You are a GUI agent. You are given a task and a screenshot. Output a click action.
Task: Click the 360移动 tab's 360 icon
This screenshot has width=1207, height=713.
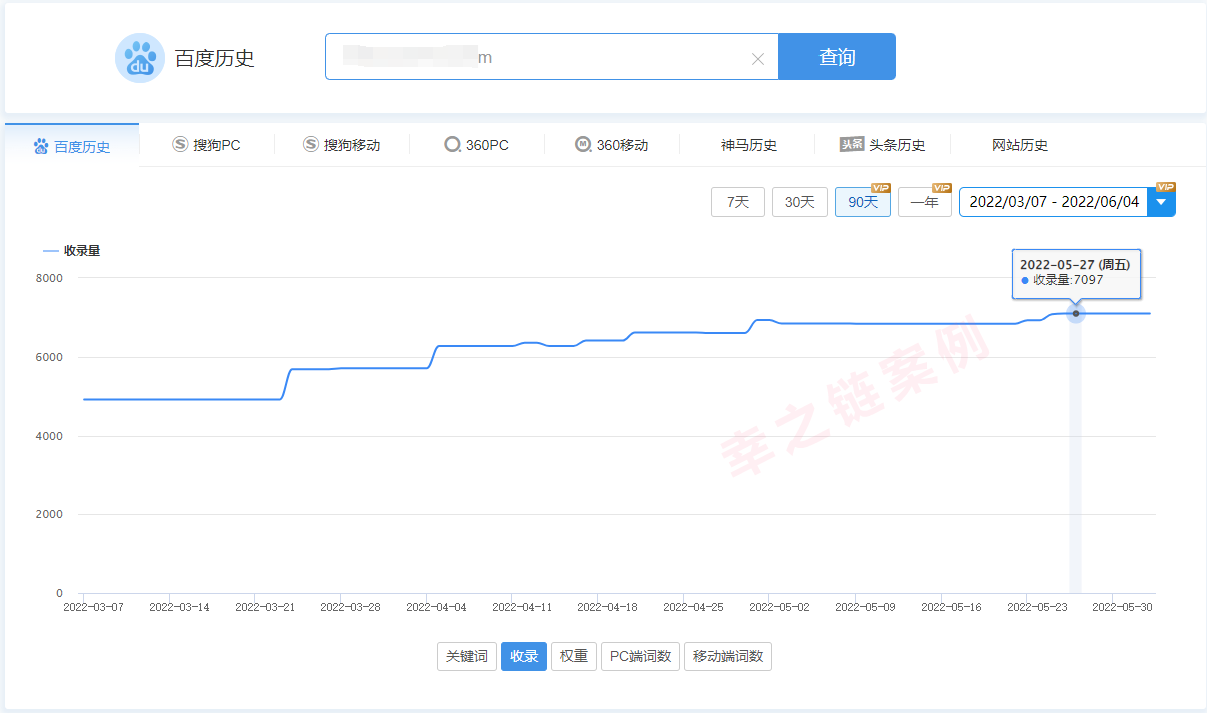click(x=583, y=145)
